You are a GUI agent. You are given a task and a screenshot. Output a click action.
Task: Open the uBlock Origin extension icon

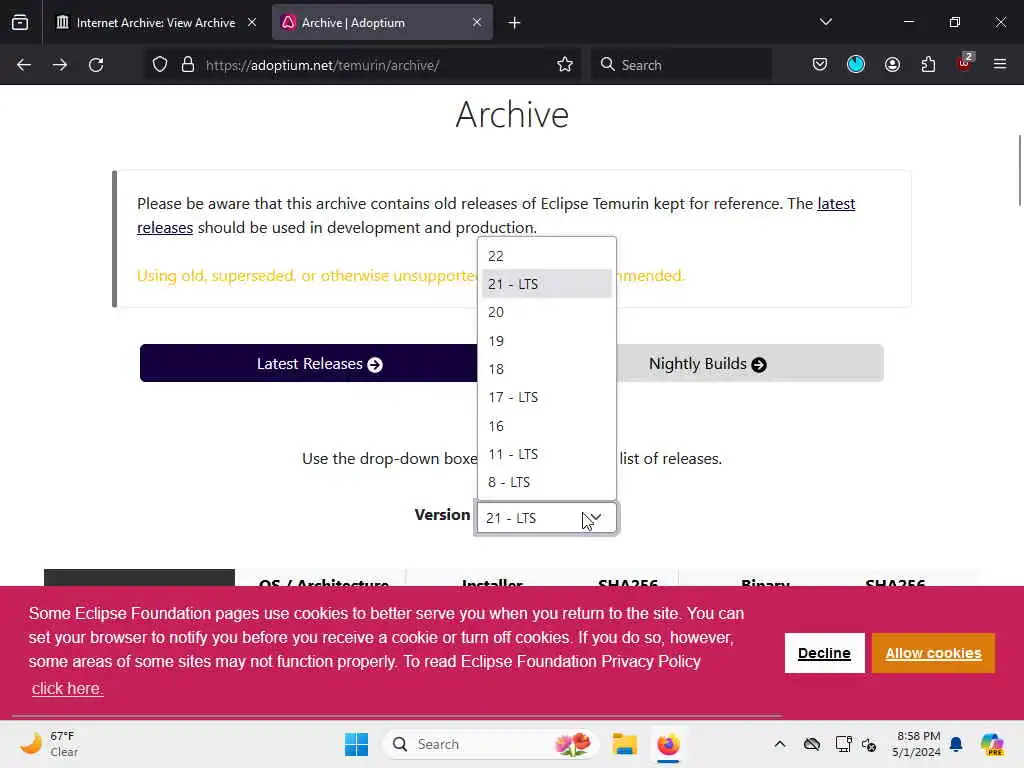pyautogui.click(x=965, y=63)
